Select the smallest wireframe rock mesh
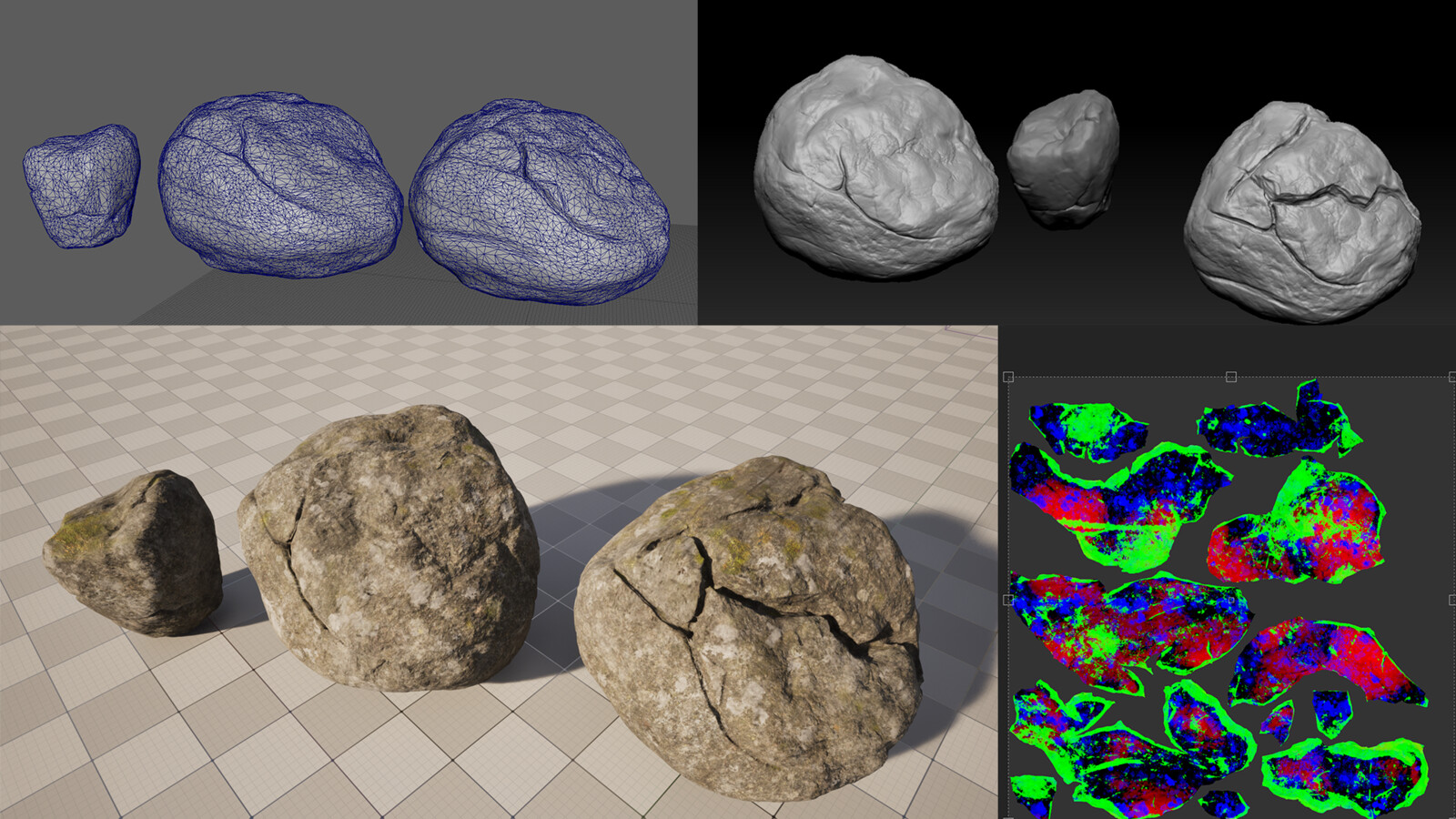The image size is (1456, 819). [x=82, y=187]
